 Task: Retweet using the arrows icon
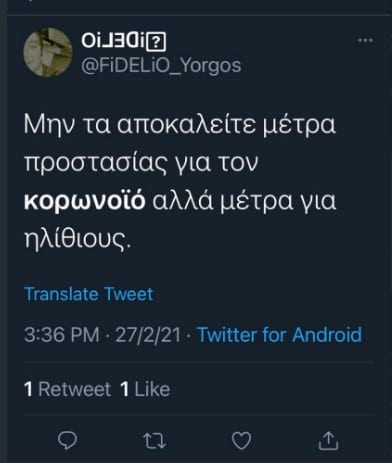point(155,441)
